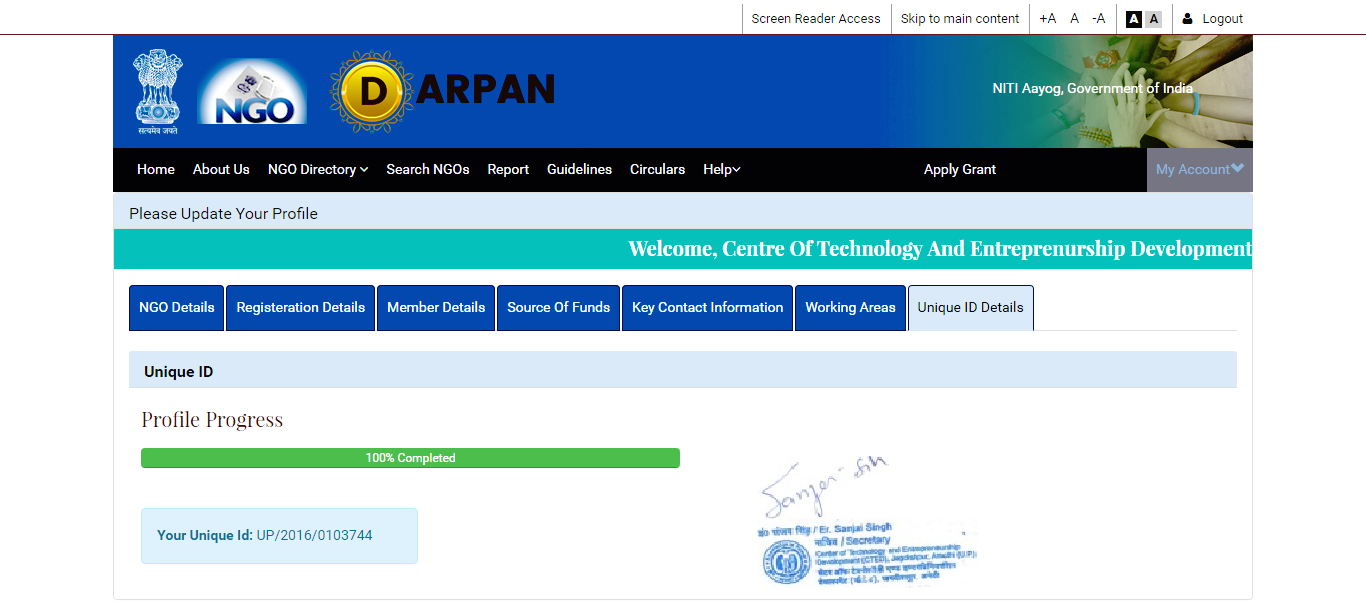The image size is (1366, 601).
Task: Click the NGO logo image
Action: pos(252,92)
